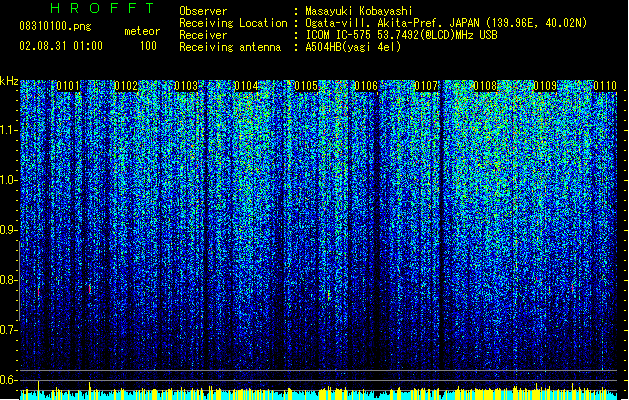Click the 0.8 kHz axis tick label
The height and width of the screenshot is (400, 629).
click(9, 280)
